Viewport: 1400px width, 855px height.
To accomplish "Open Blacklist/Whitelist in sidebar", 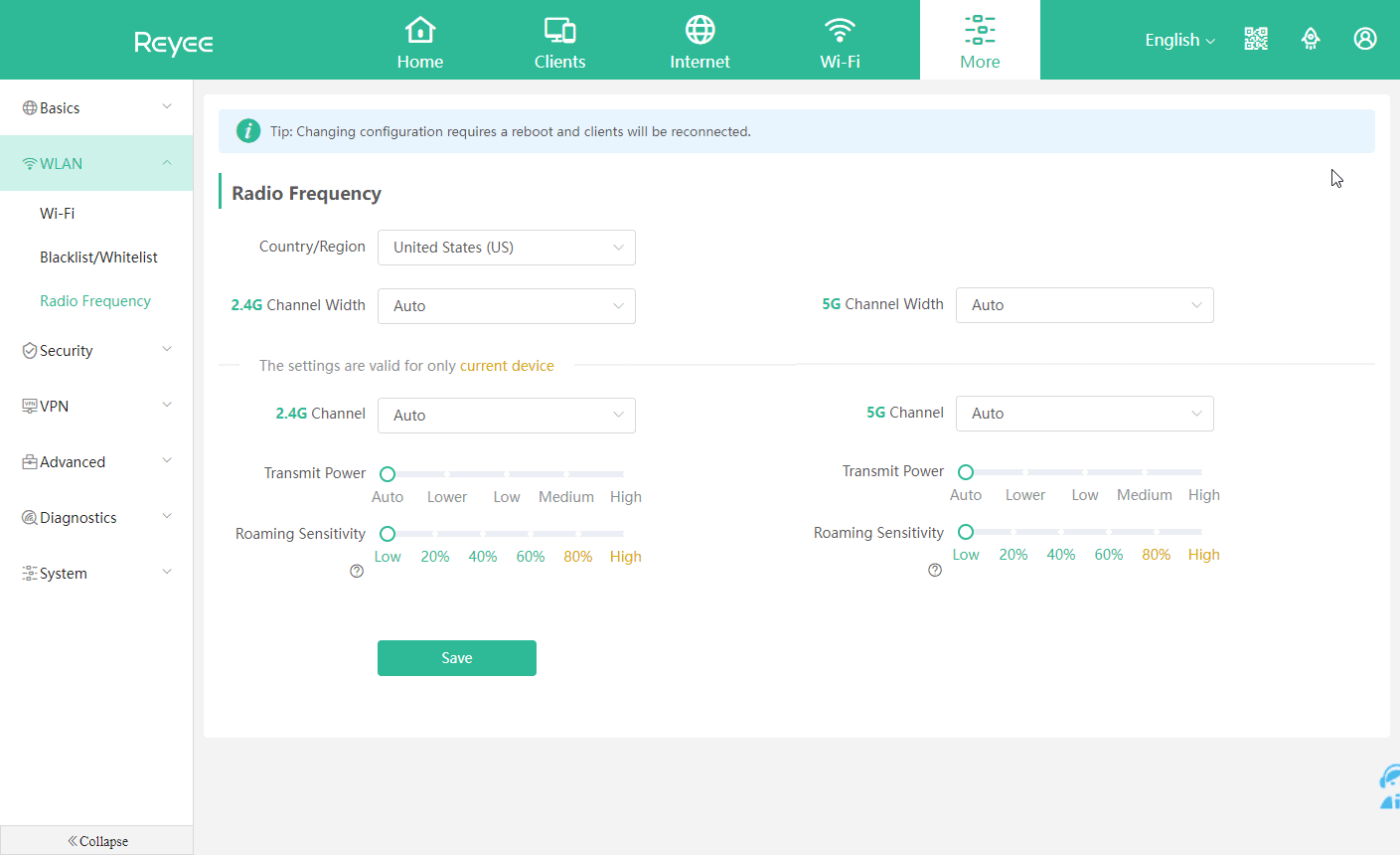I will [98, 257].
